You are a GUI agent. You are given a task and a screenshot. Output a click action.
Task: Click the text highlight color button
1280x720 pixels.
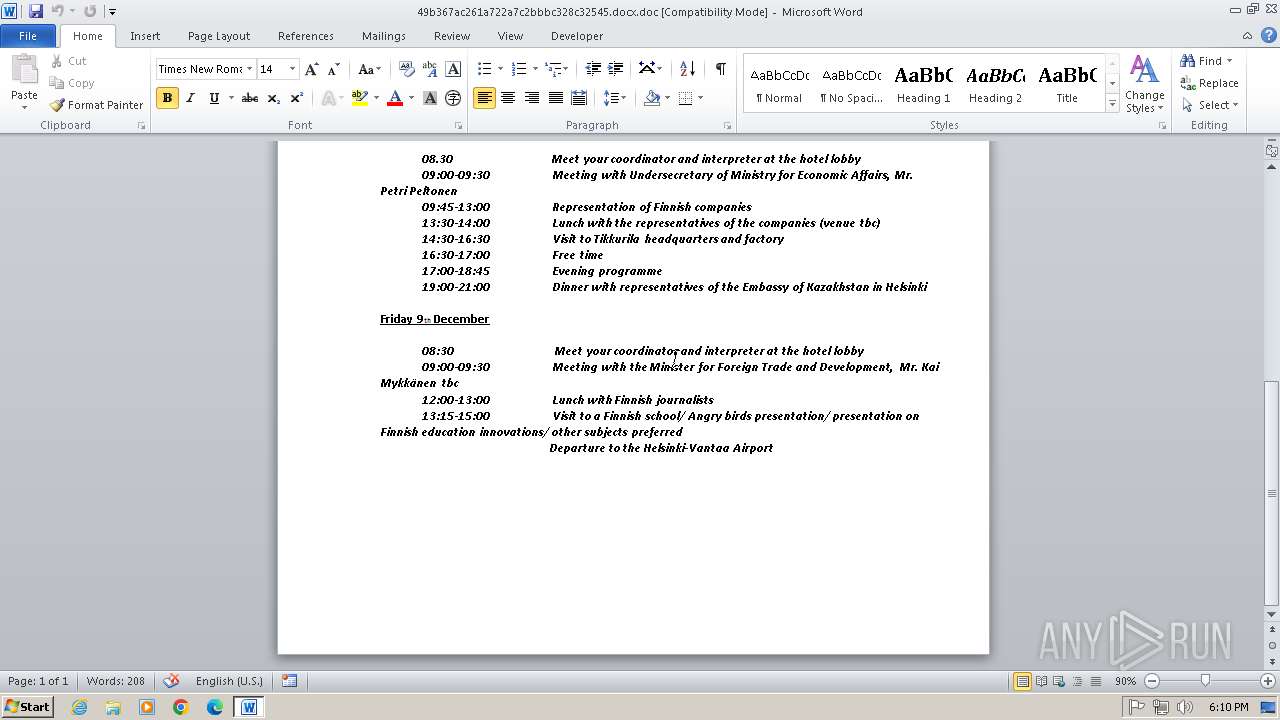tap(360, 98)
